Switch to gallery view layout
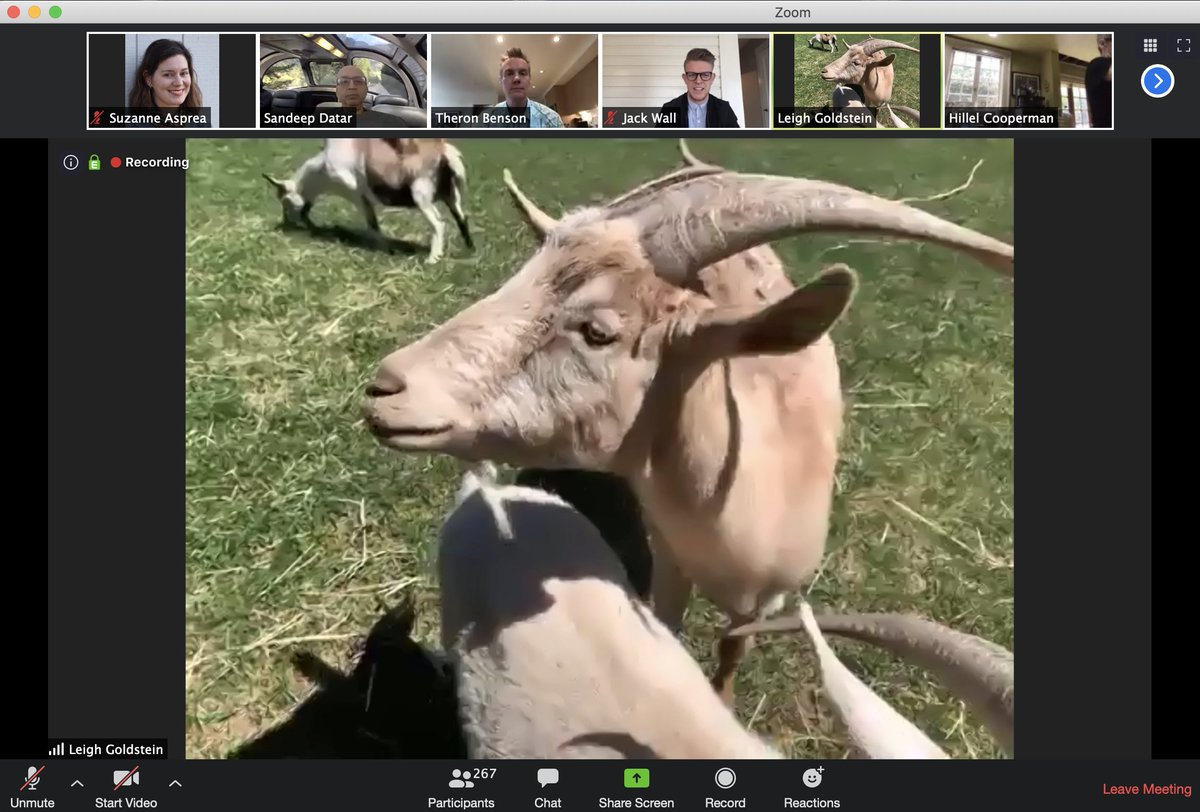The height and width of the screenshot is (812, 1200). pos(1150,45)
